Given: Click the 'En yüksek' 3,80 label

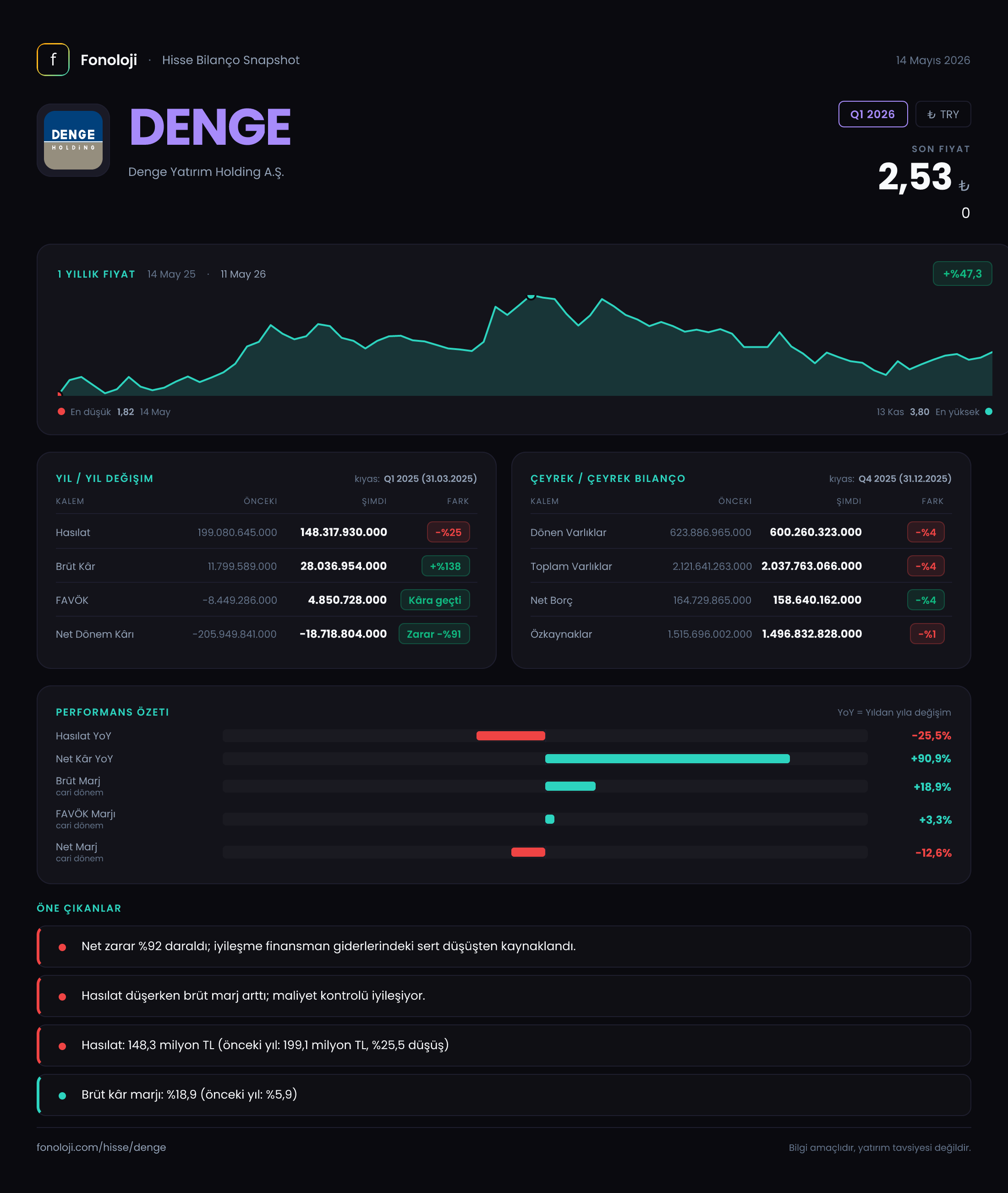Looking at the screenshot, I should (x=928, y=411).
